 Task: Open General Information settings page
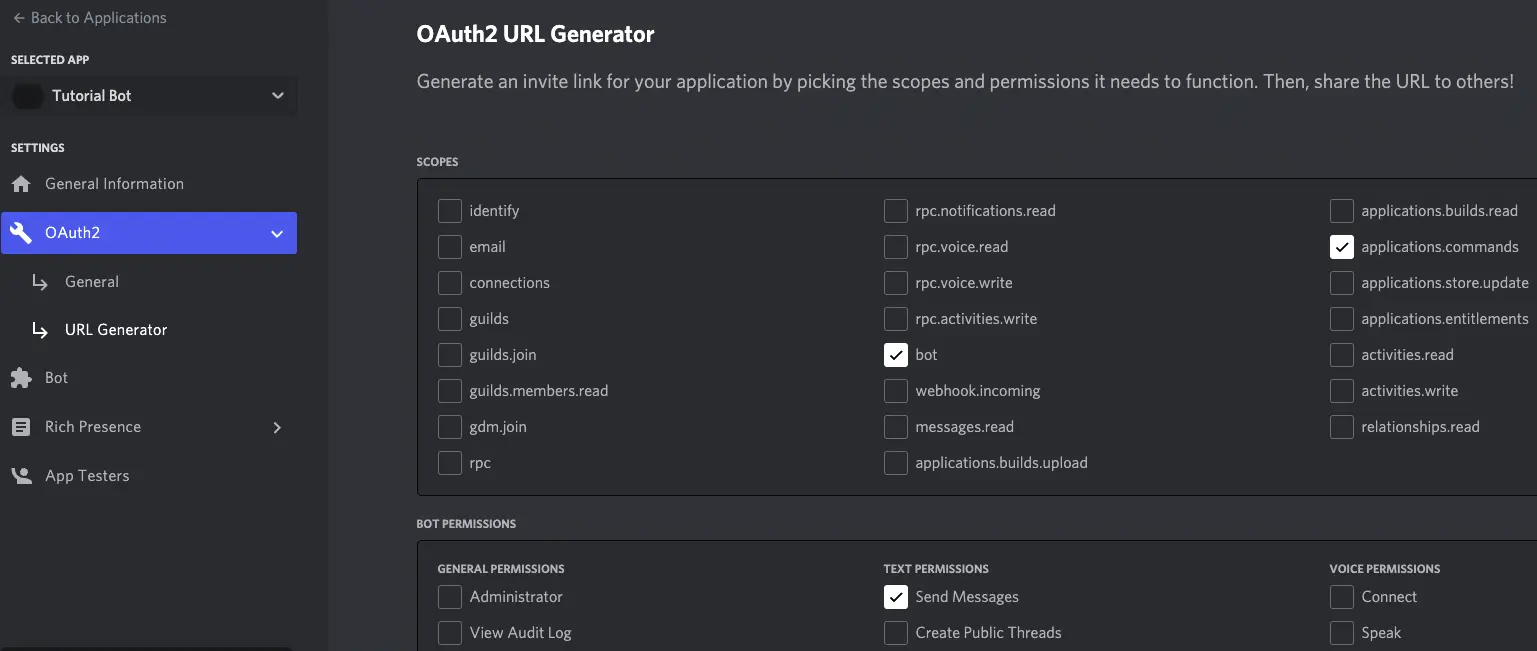point(114,184)
